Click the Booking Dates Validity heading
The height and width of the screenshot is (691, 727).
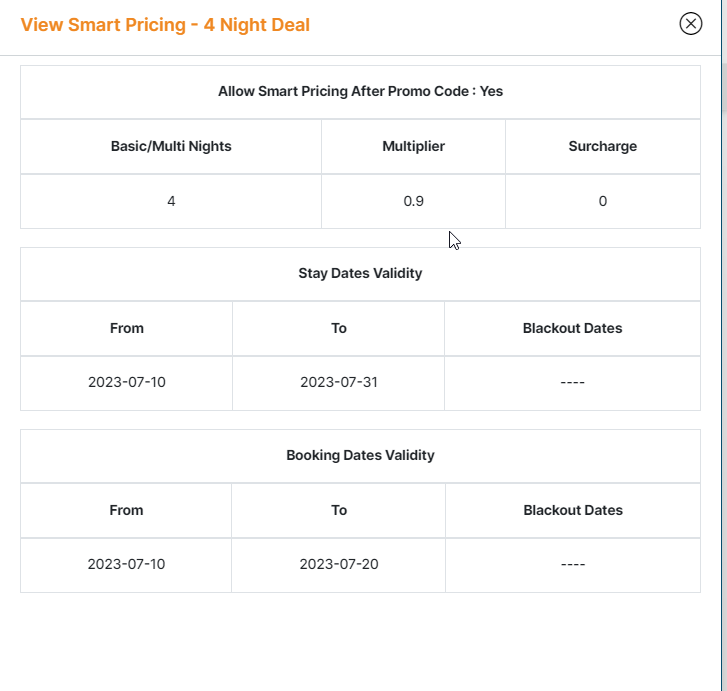pyautogui.click(x=360, y=456)
